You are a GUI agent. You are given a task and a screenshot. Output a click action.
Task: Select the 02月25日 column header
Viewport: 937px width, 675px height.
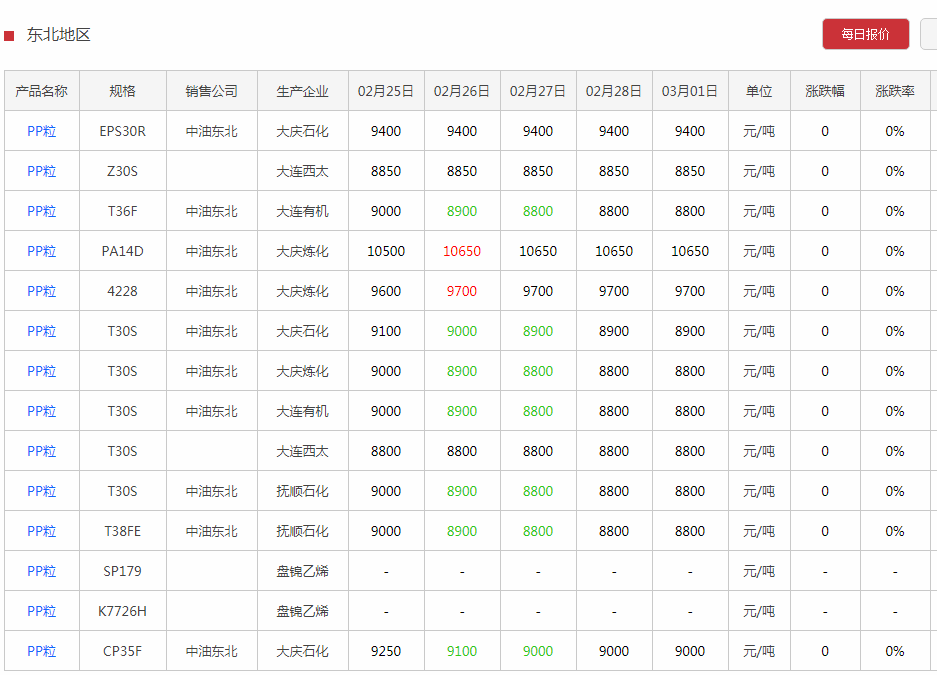pyautogui.click(x=386, y=91)
